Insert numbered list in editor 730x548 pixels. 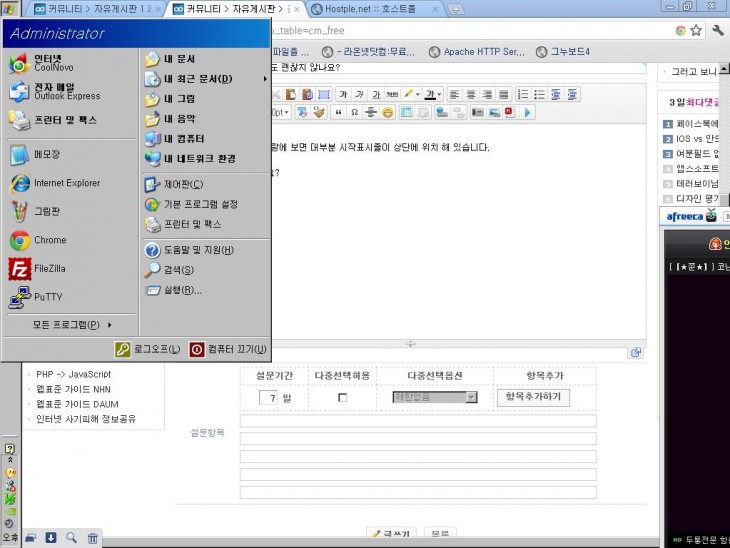point(523,95)
